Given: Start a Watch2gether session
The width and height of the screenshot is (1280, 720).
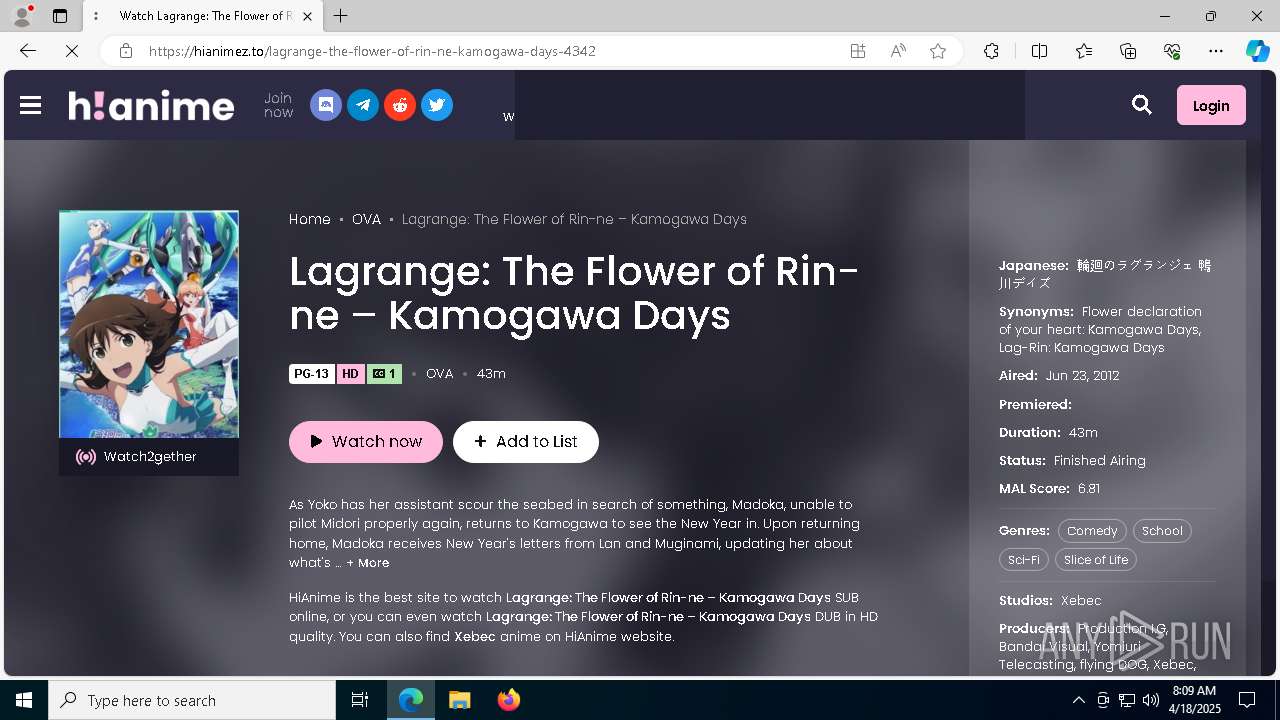Looking at the screenshot, I should [149, 457].
